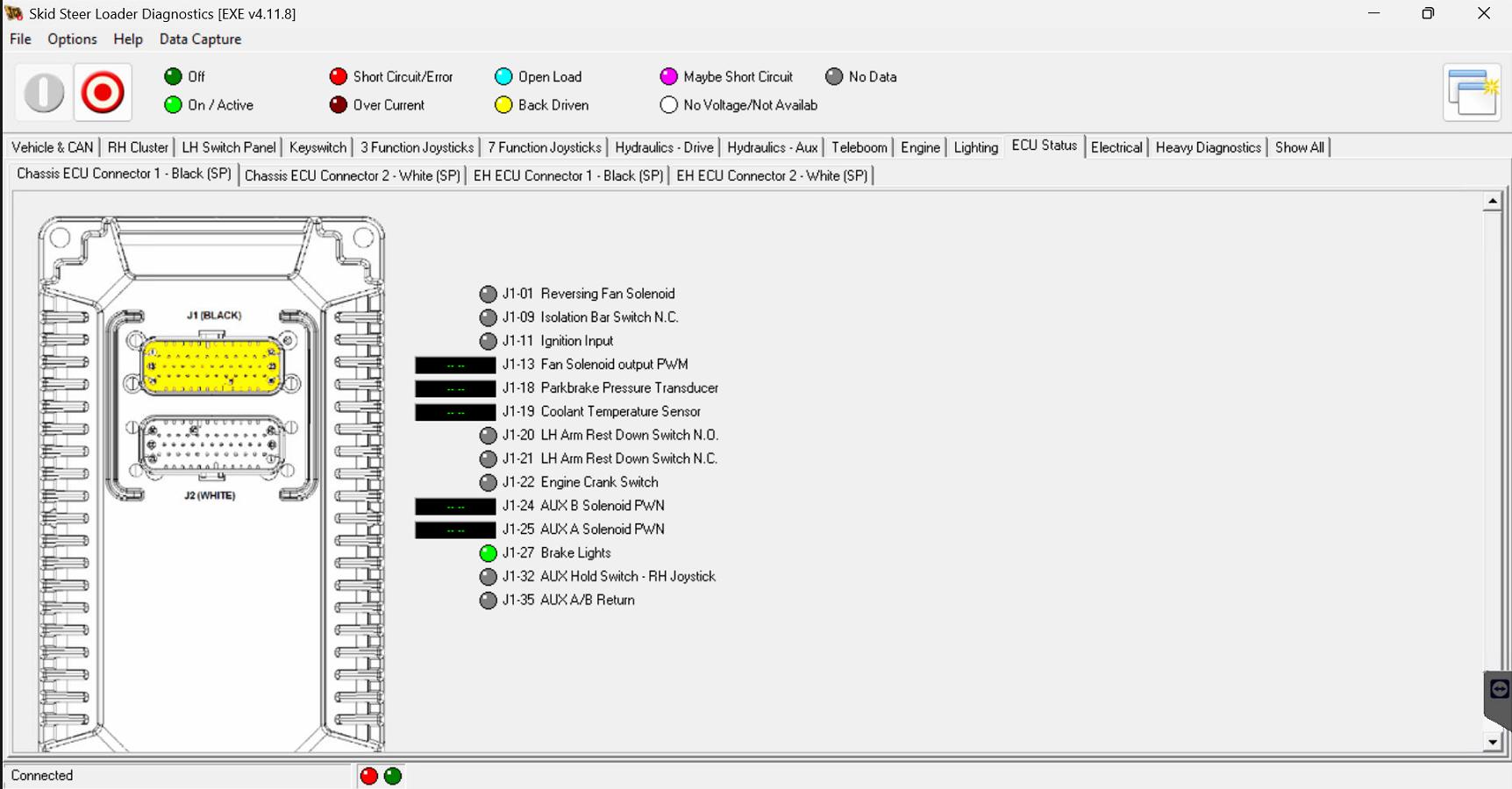Open the 7 Function Joysticks tab

pos(545,147)
